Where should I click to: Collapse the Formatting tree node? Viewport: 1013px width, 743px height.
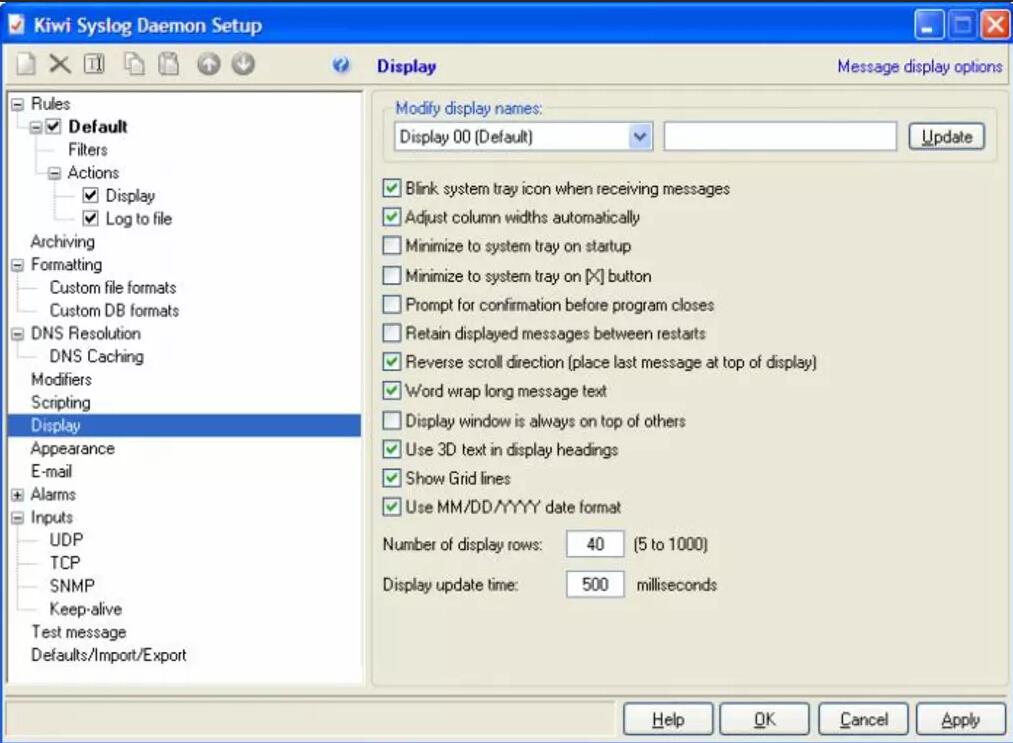coord(17,265)
